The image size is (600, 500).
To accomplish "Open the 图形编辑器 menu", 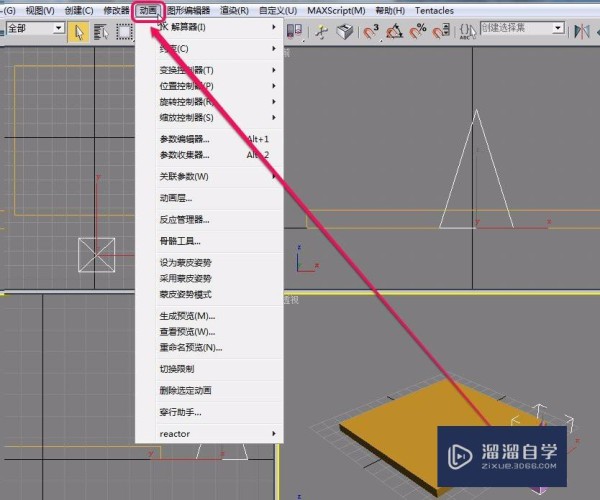I will coord(189,11).
